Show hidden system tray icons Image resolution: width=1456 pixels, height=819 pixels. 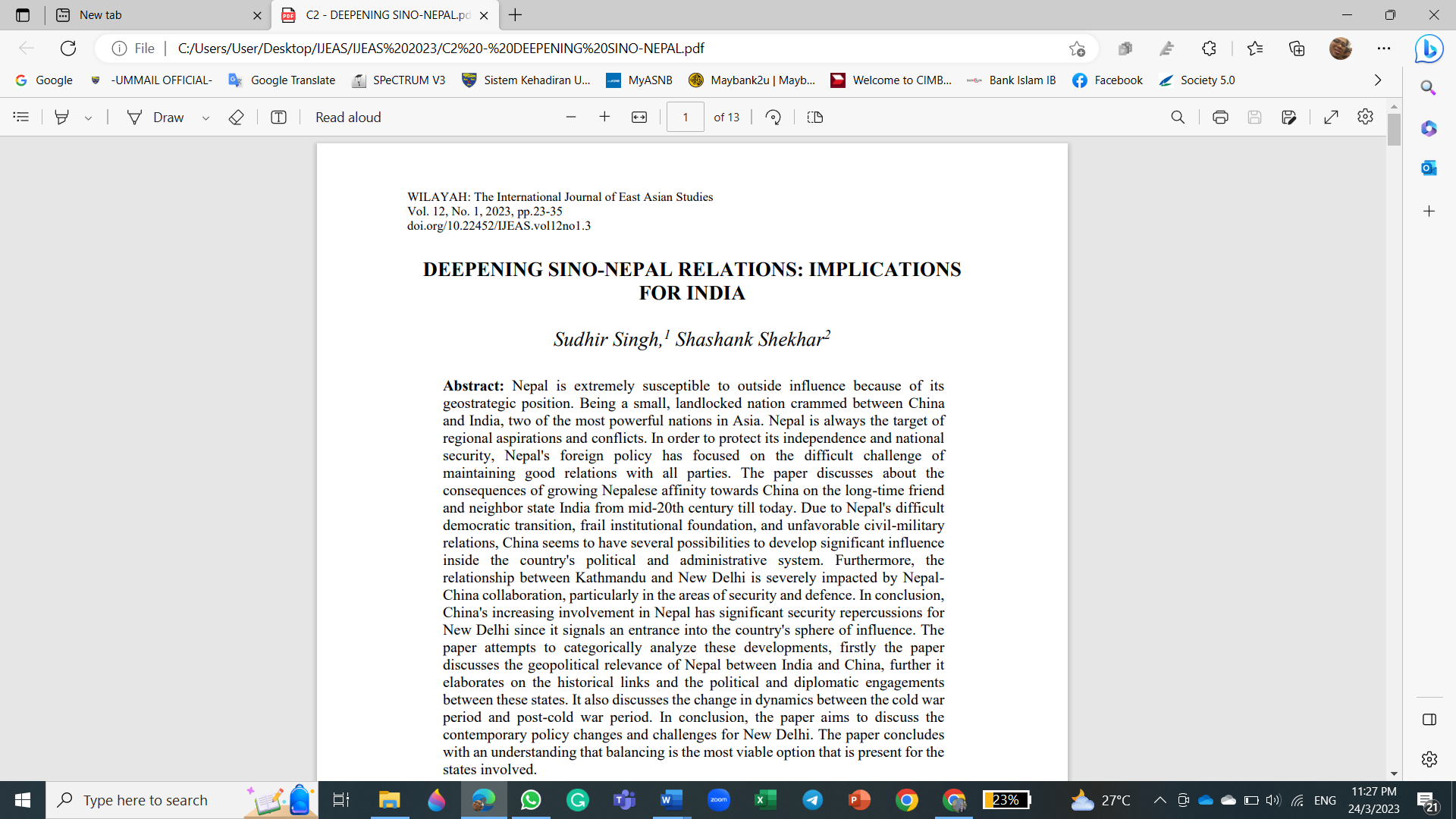point(1159,800)
